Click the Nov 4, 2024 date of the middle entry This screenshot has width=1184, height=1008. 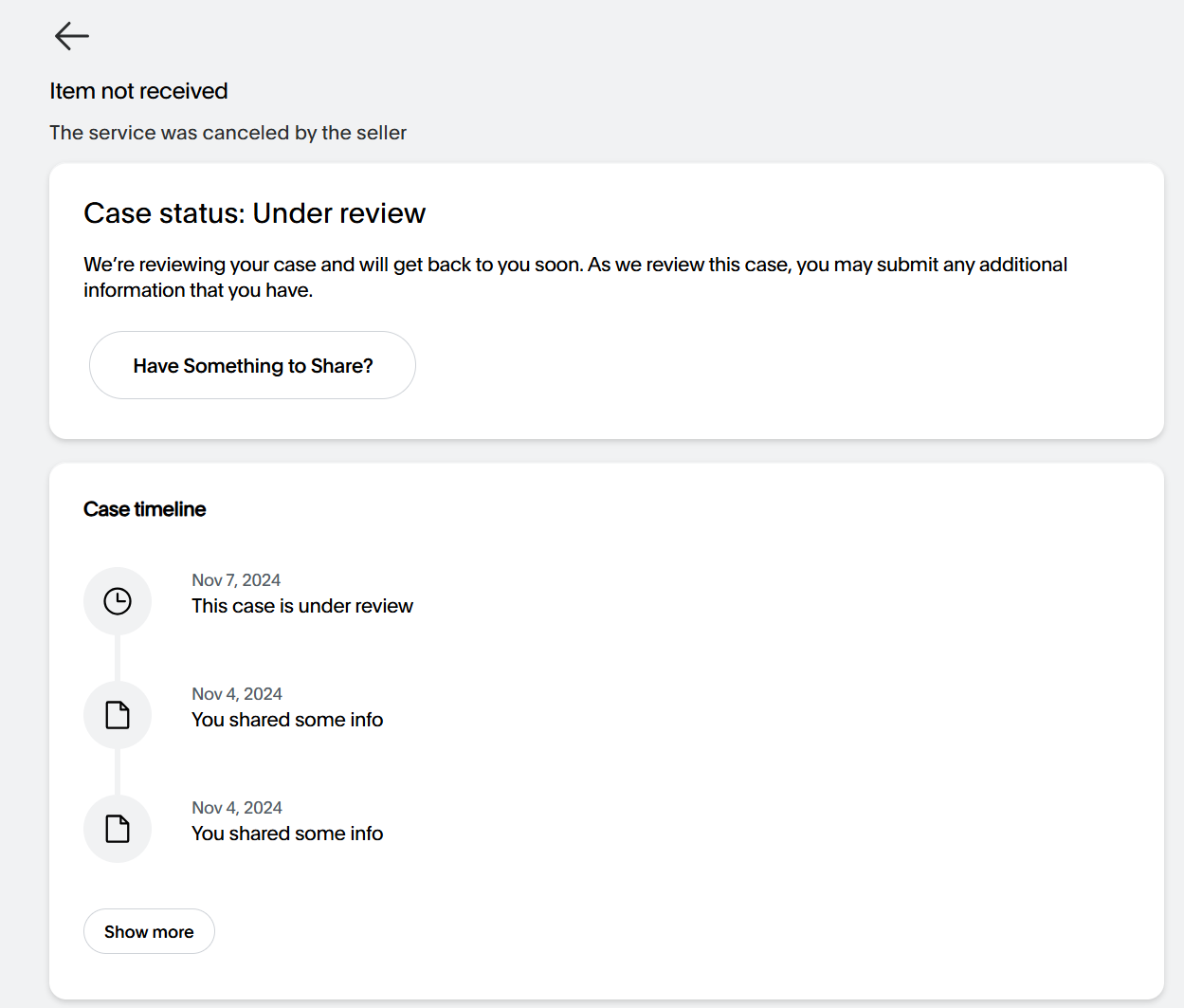pyautogui.click(x=237, y=694)
